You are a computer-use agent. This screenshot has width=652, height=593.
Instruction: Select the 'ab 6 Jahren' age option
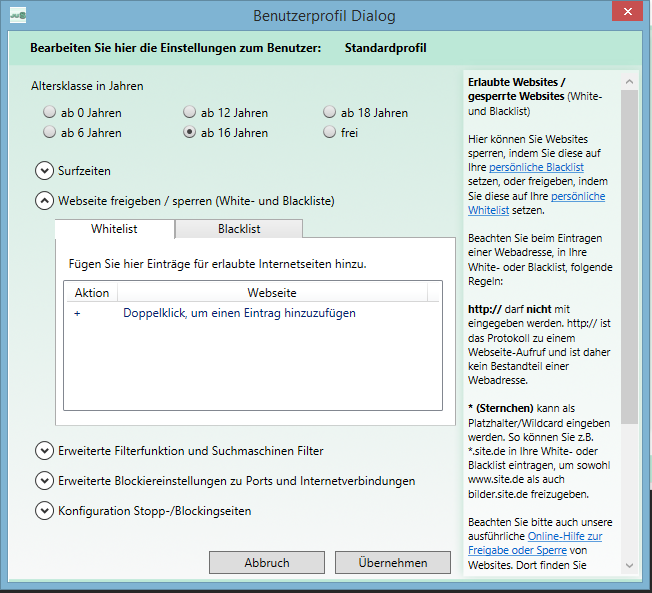click(x=50, y=132)
